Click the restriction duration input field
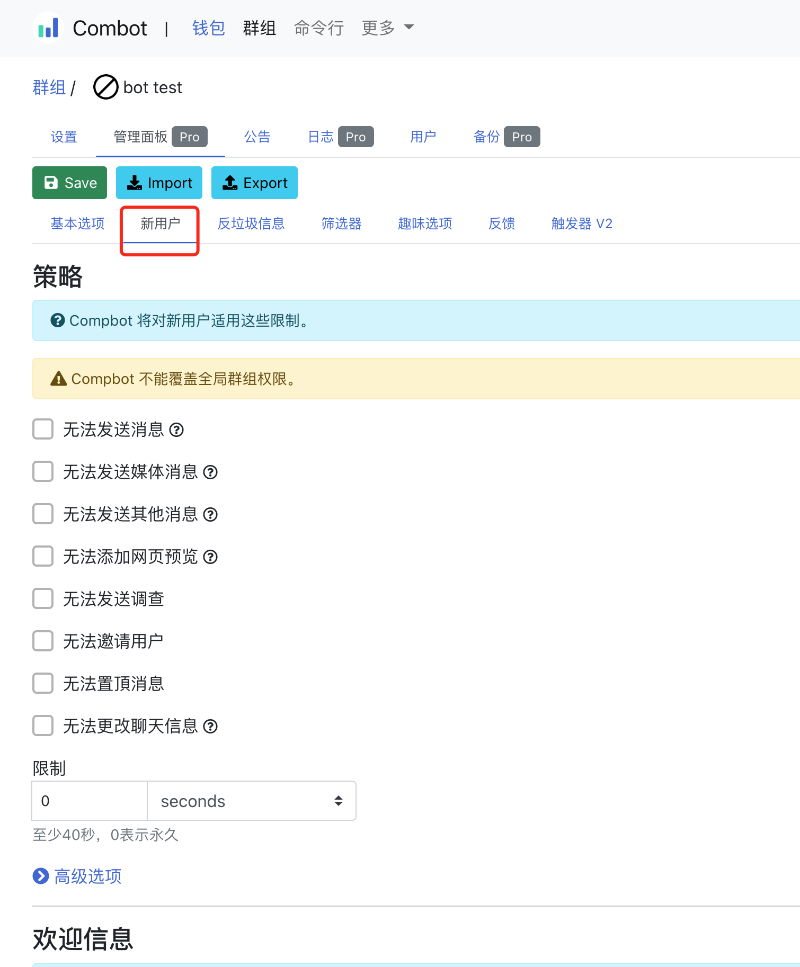Image resolution: width=800 pixels, height=967 pixels. point(88,801)
